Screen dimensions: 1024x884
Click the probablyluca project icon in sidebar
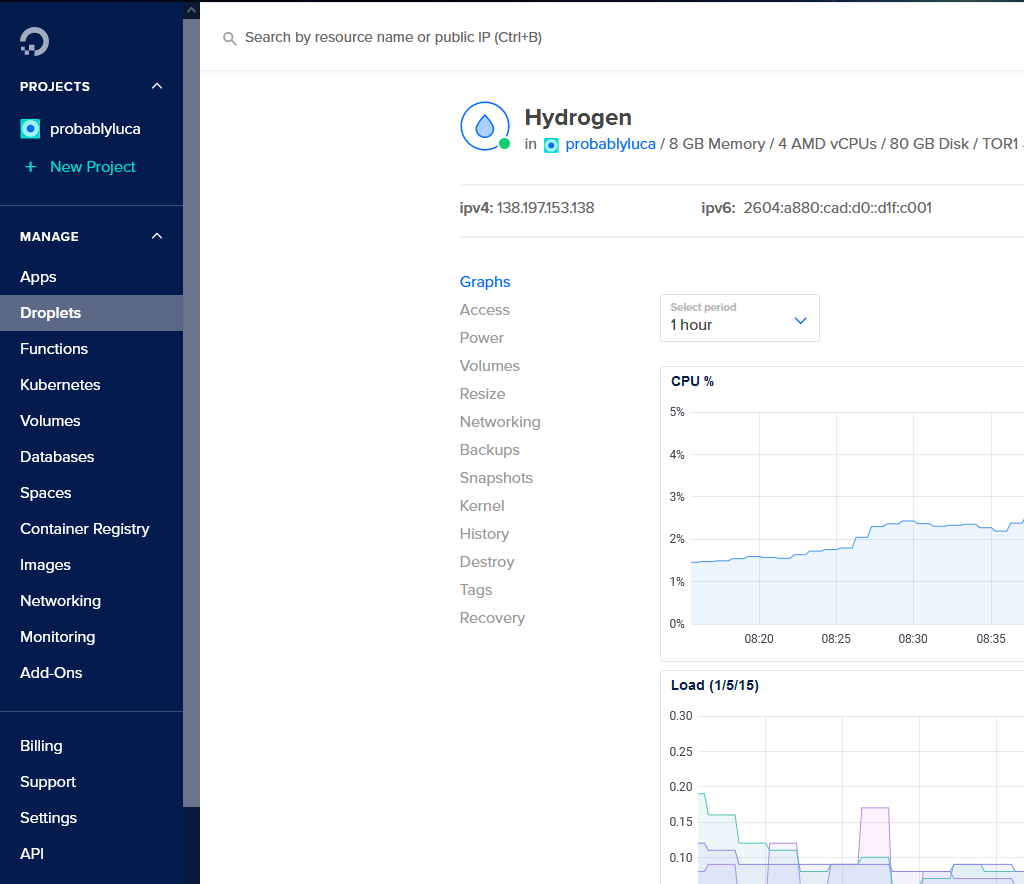click(x=30, y=129)
